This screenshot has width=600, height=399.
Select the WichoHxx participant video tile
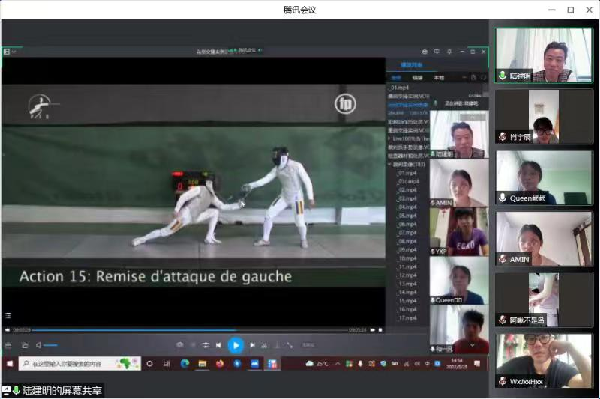click(x=544, y=361)
